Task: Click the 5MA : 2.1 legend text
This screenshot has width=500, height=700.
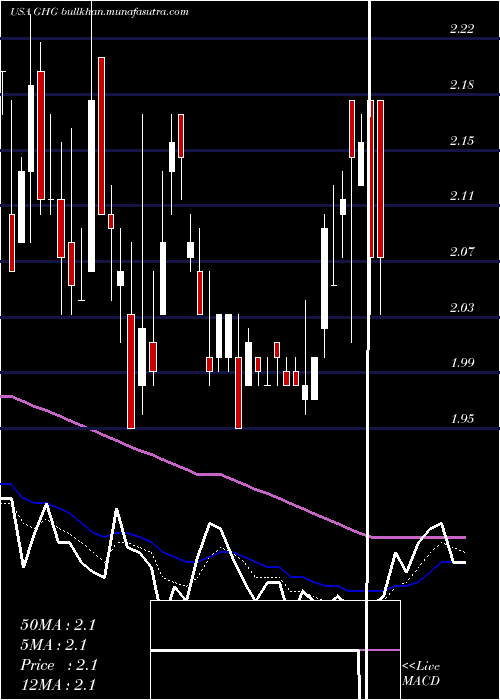Action: (x=53, y=645)
